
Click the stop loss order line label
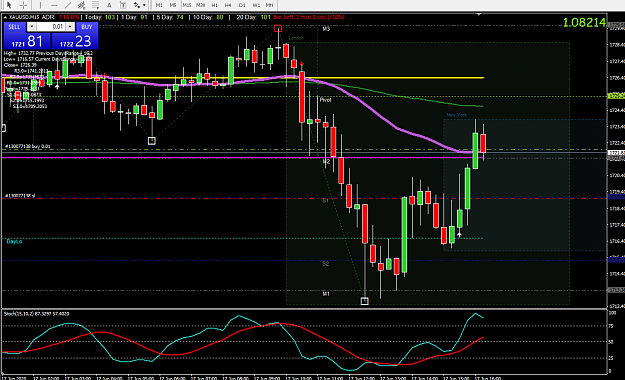click(x=20, y=196)
